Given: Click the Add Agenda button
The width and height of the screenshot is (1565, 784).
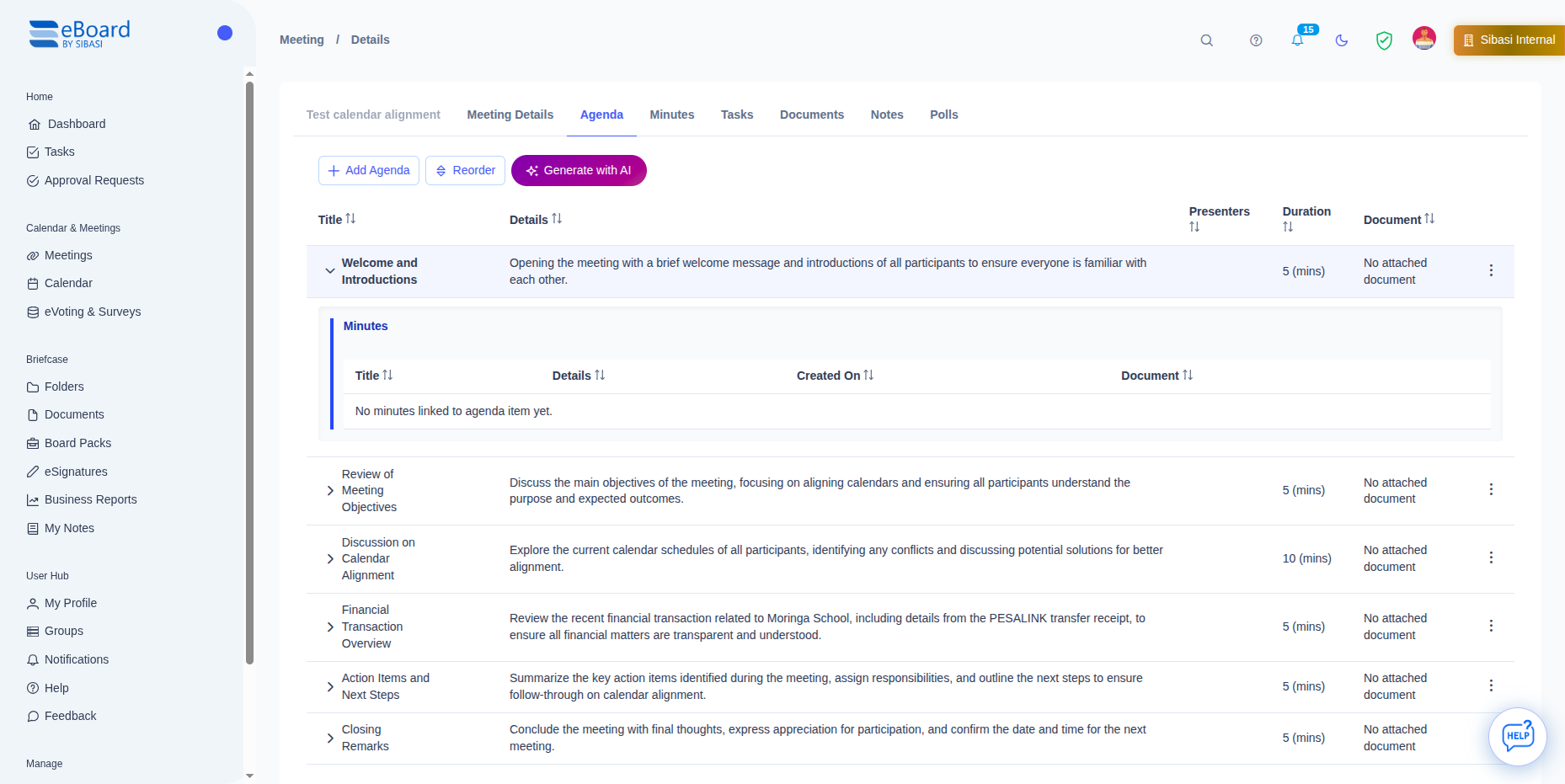Looking at the screenshot, I should coord(368,170).
